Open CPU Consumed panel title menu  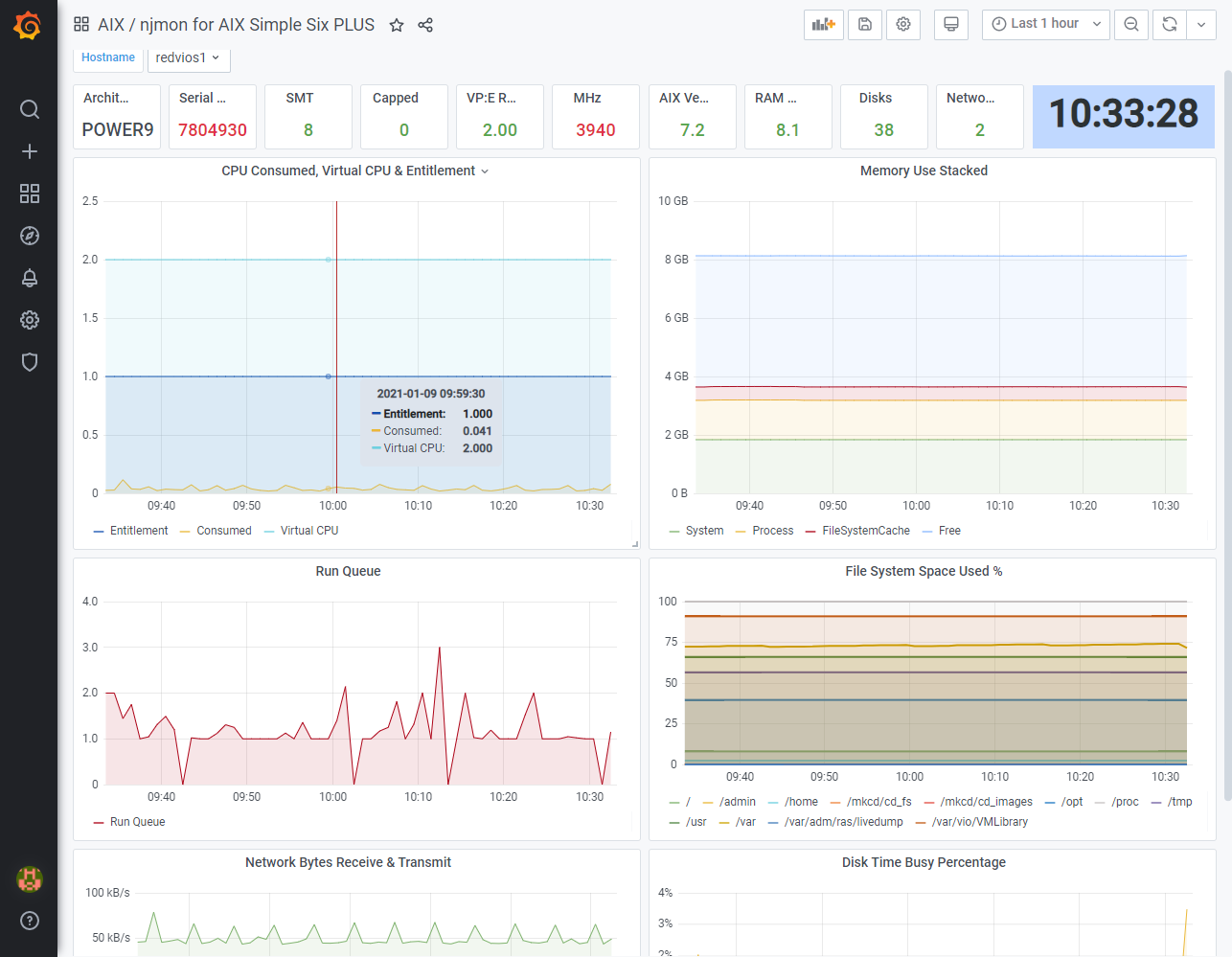(x=355, y=171)
